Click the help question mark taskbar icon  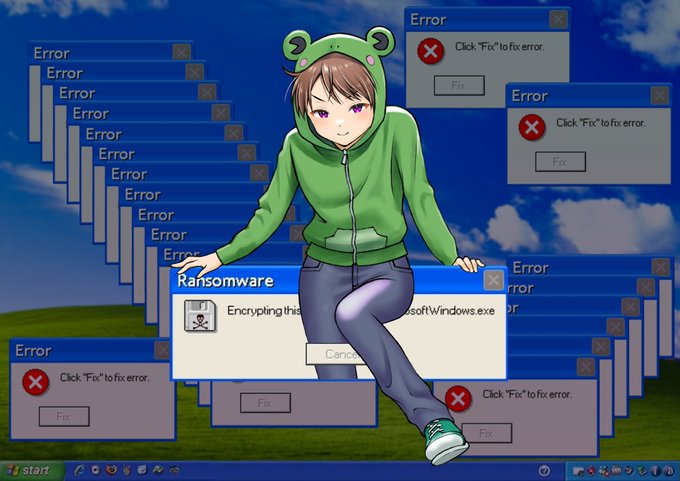pyautogui.click(x=544, y=471)
